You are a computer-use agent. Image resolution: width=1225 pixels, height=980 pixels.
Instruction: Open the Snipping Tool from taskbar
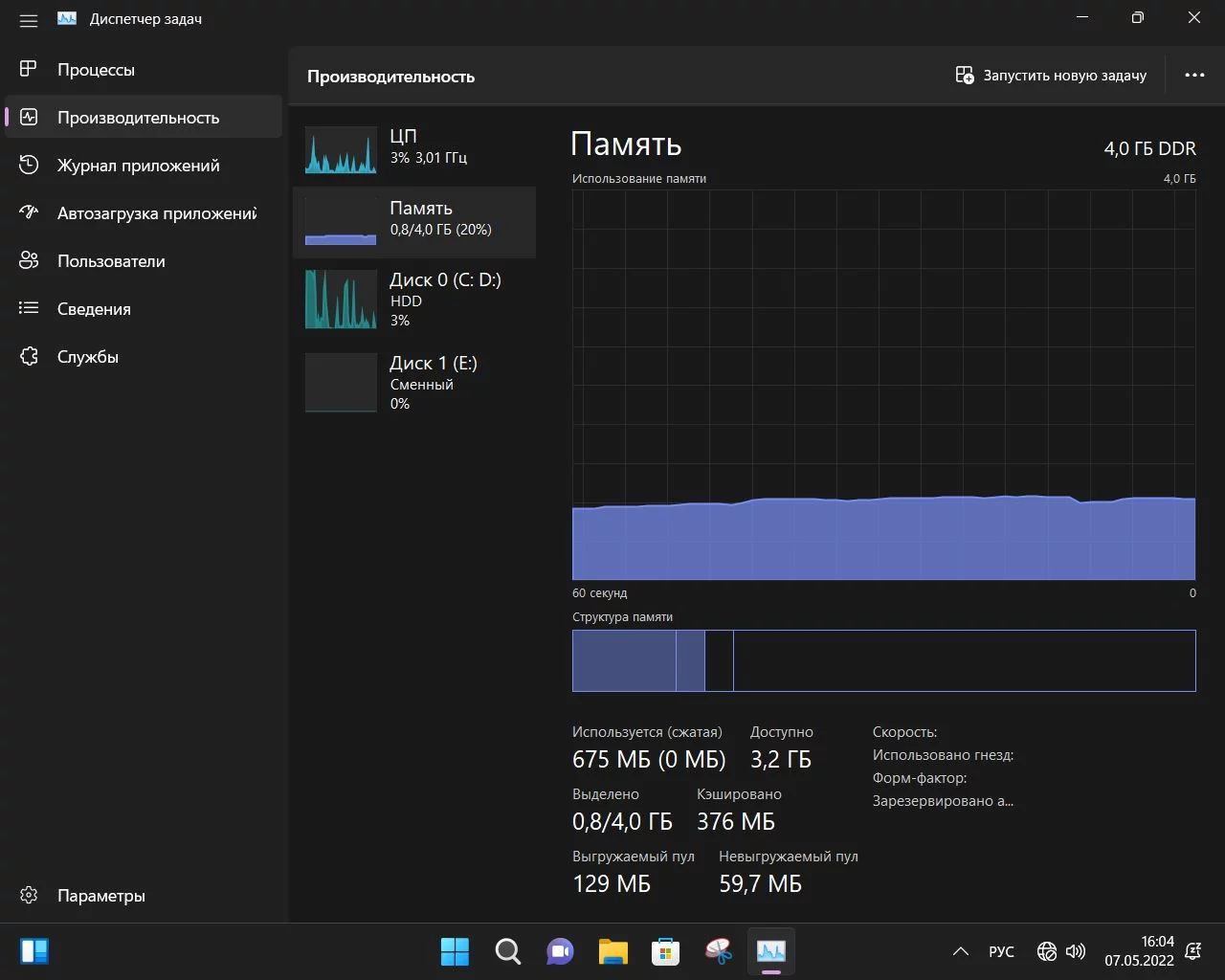pos(718,951)
